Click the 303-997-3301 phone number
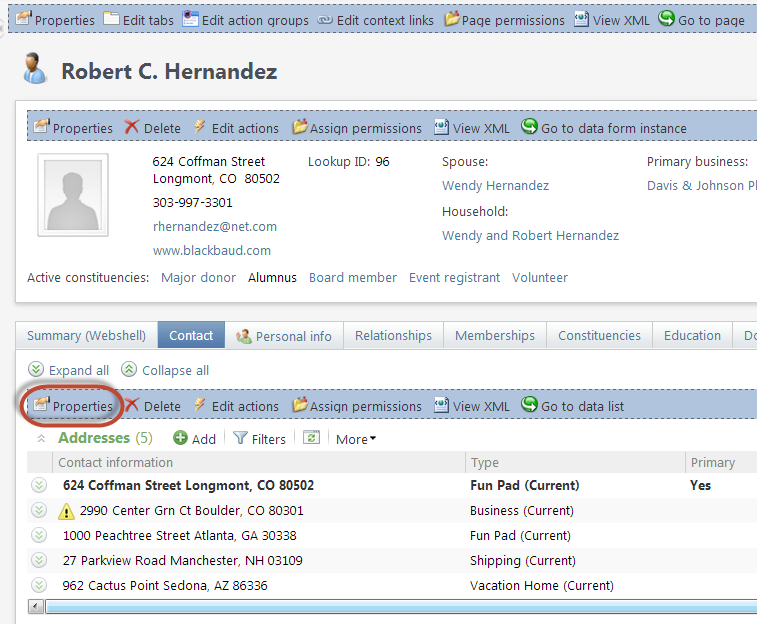 (x=193, y=202)
